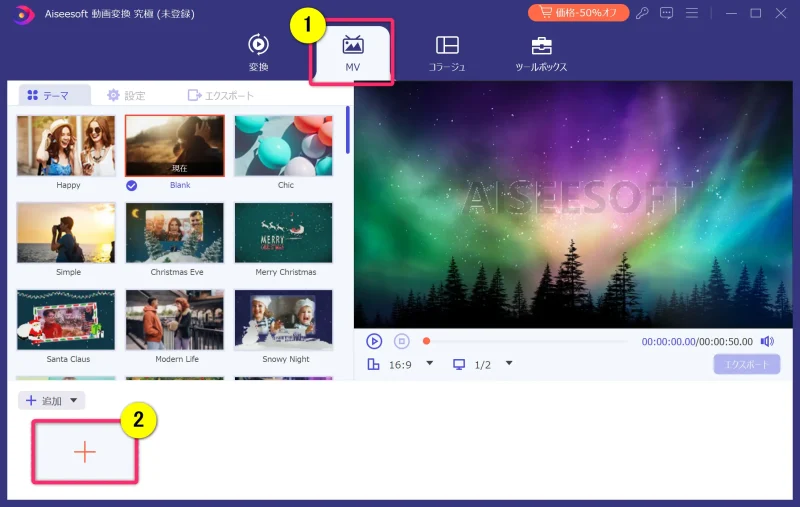The width and height of the screenshot is (800, 507).
Task: Apply the Chic balloon theme
Action: point(283,146)
